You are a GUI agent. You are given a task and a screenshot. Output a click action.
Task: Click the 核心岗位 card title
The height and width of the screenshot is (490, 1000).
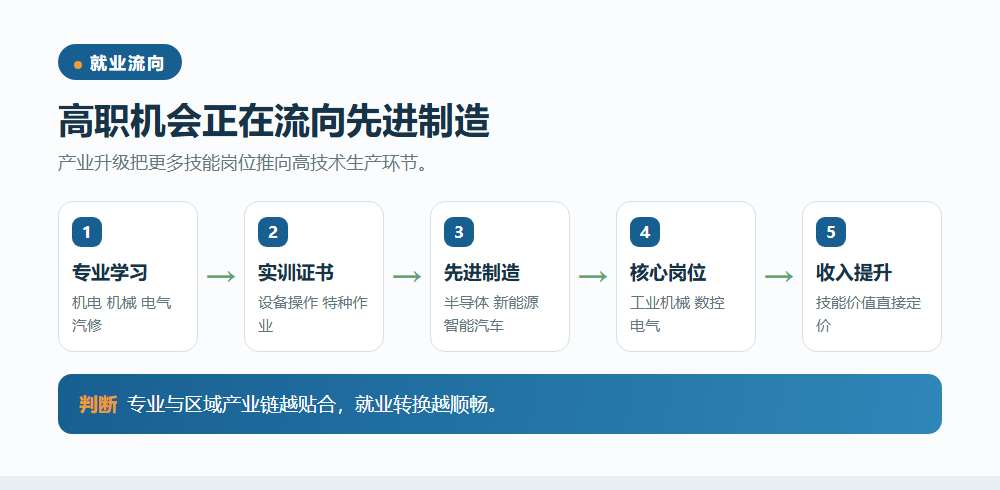pos(668,273)
